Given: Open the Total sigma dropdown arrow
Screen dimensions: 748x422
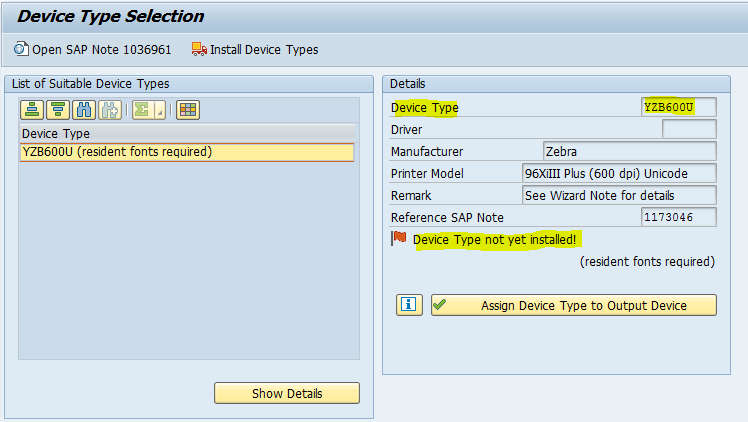Looking at the screenshot, I should pos(159,110).
